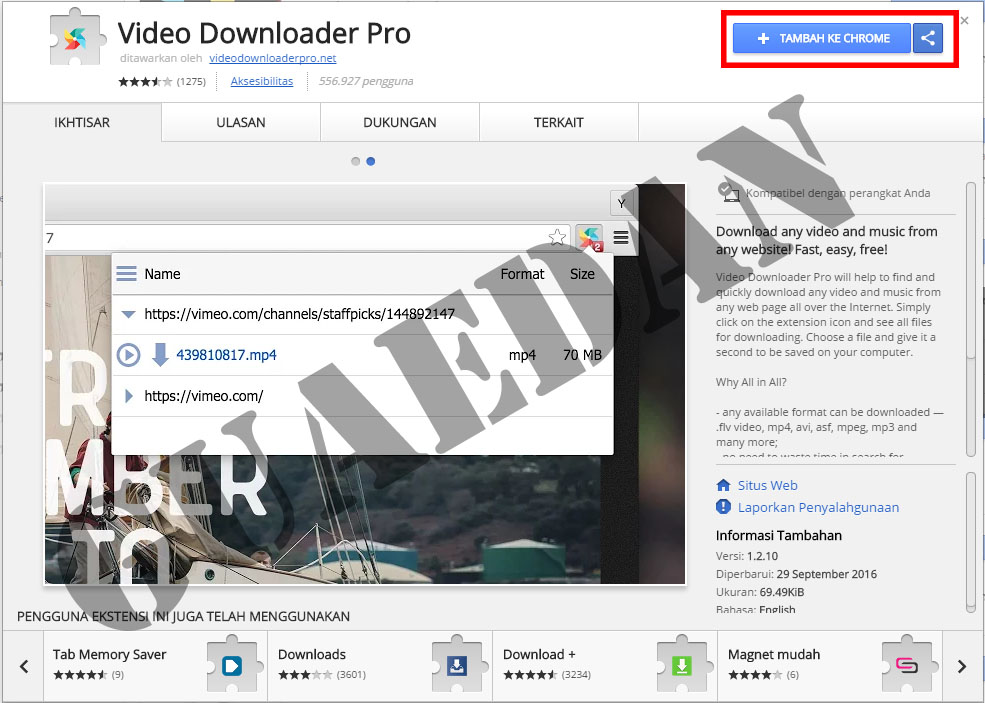Select the first screenshot carousel dot
Viewport: 985px width, 703px height.
[x=356, y=161]
